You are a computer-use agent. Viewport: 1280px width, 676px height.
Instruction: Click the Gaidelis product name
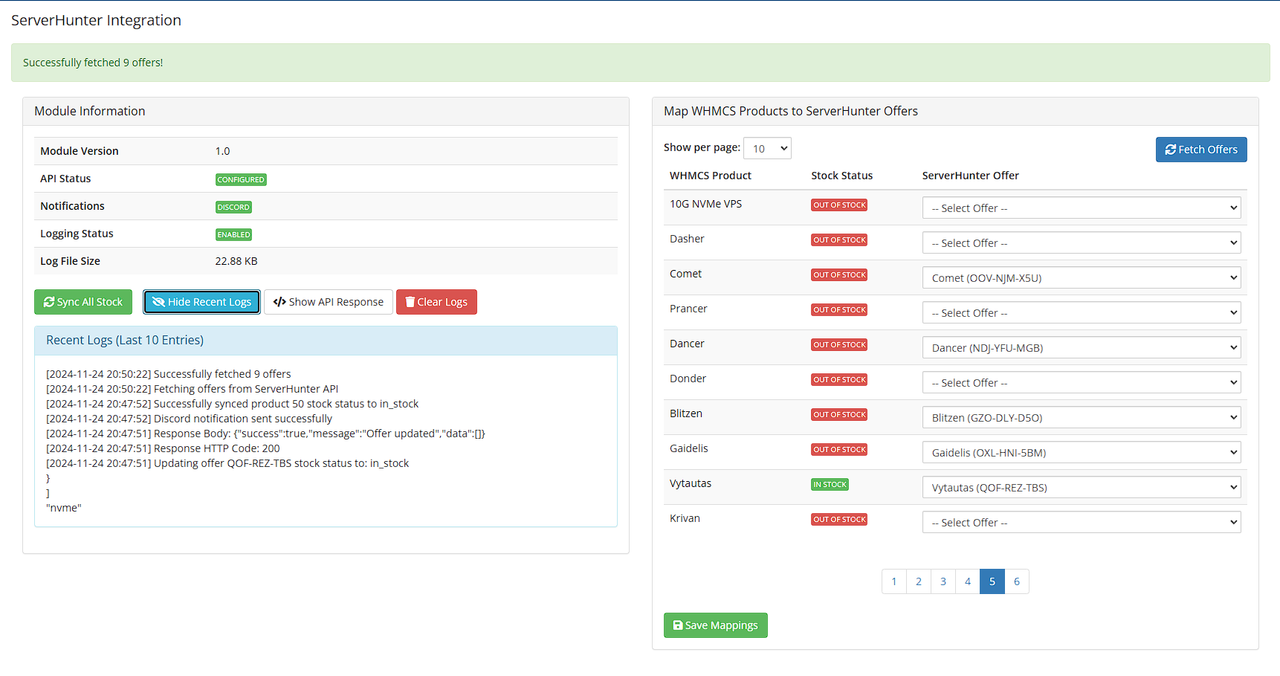tap(689, 448)
